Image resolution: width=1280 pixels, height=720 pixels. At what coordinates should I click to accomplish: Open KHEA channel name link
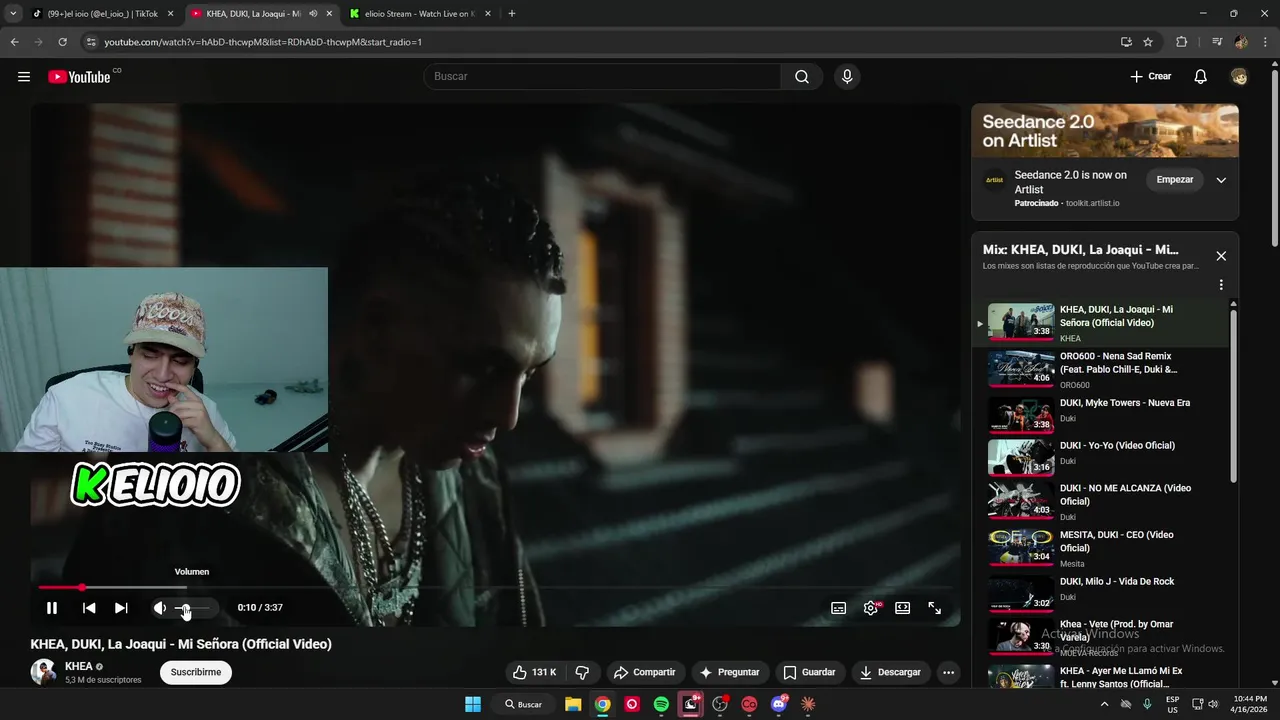click(x=79, y=666)
